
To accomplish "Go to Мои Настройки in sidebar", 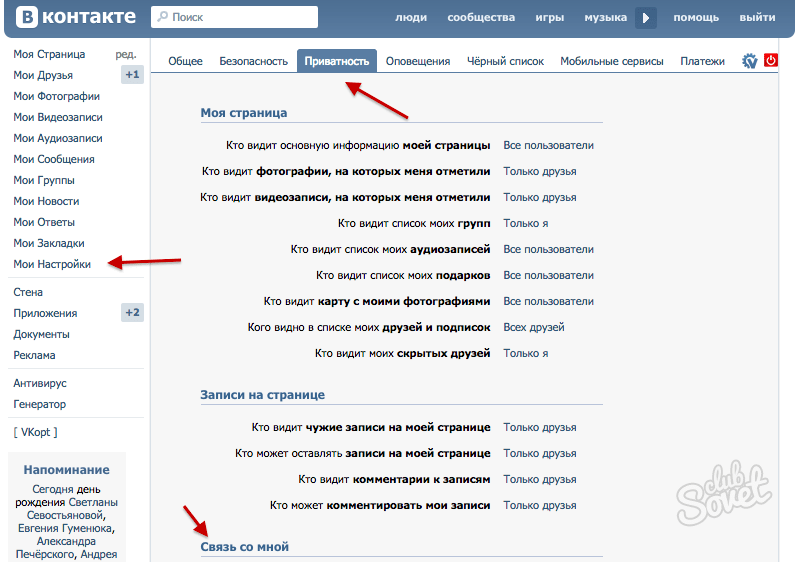I will click(52, 264).
